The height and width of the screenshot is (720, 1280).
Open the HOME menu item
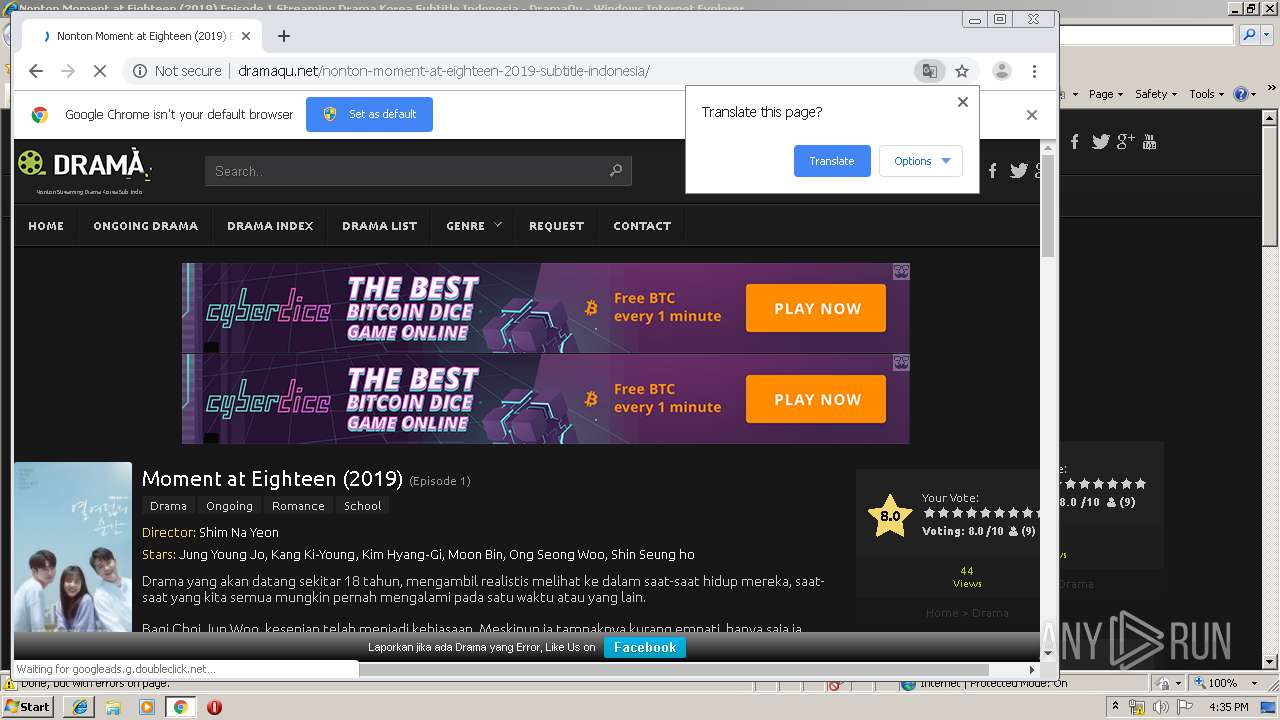click(46, 226)
